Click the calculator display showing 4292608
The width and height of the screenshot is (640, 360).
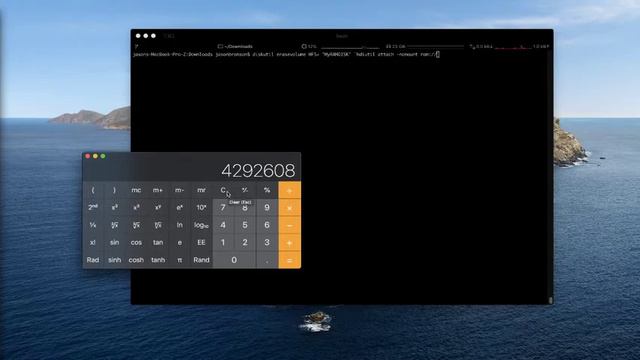tap(258, 171)
